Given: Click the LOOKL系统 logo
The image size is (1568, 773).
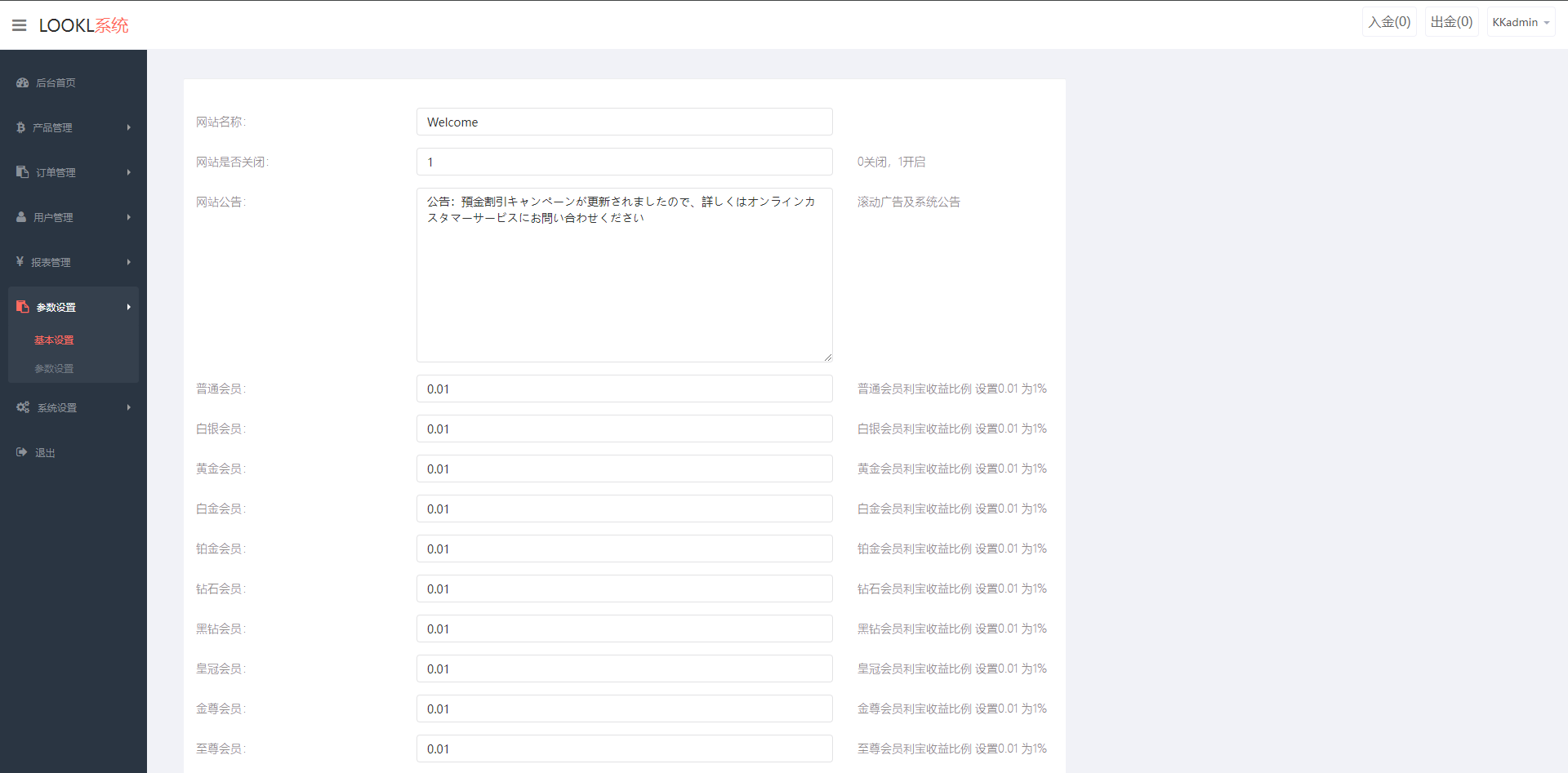Looking at the screenshot, I should (x=83, y=25).
